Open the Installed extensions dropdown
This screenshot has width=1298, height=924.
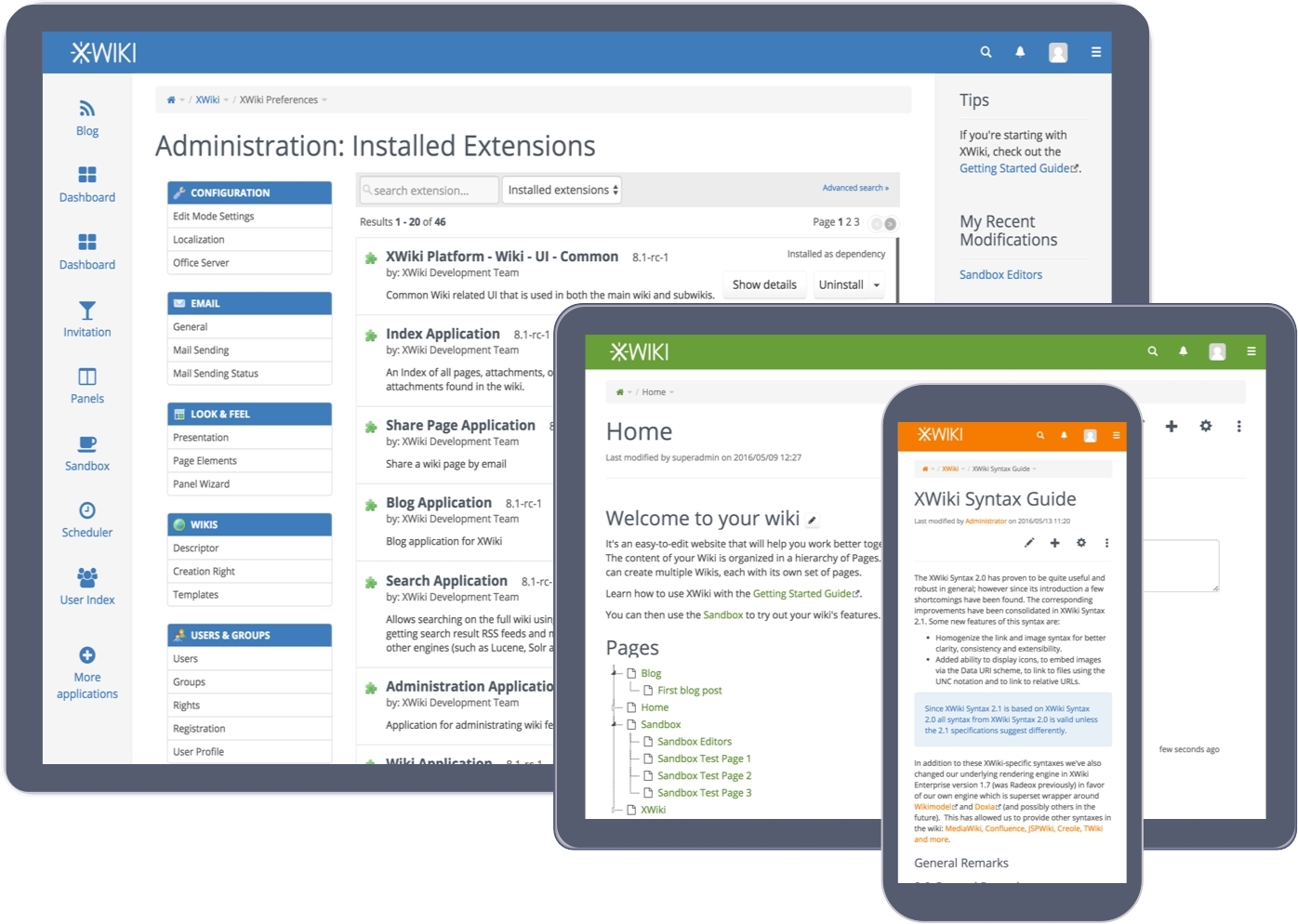point(562,190)
